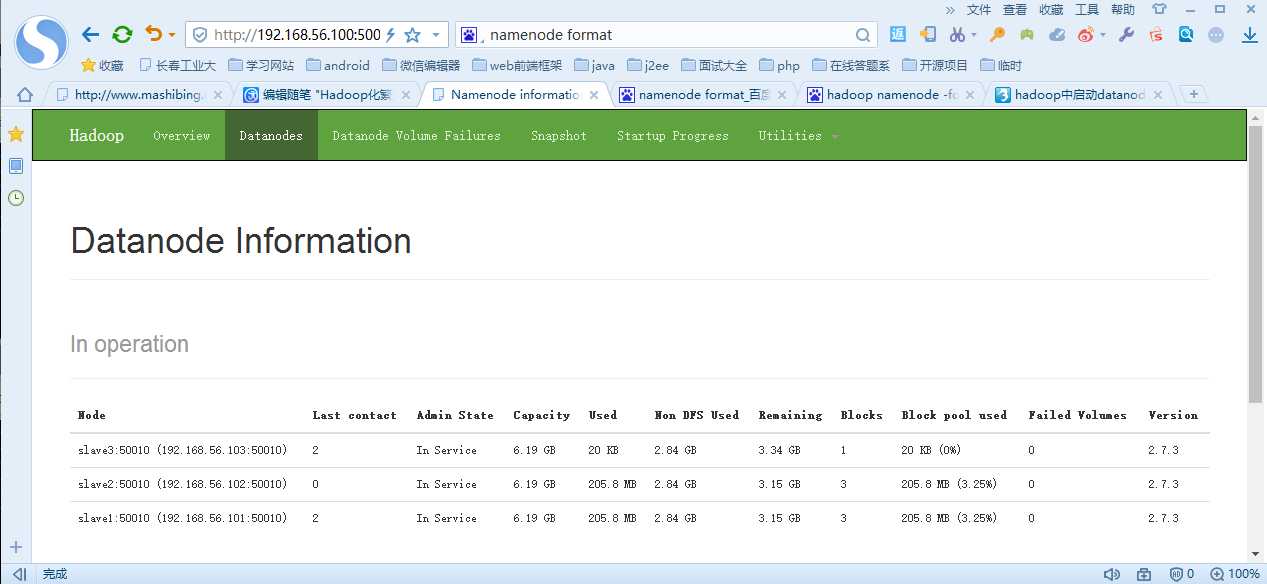
Task: Expand the Utilities dropdown menu
Action: (x=798, y=135)
